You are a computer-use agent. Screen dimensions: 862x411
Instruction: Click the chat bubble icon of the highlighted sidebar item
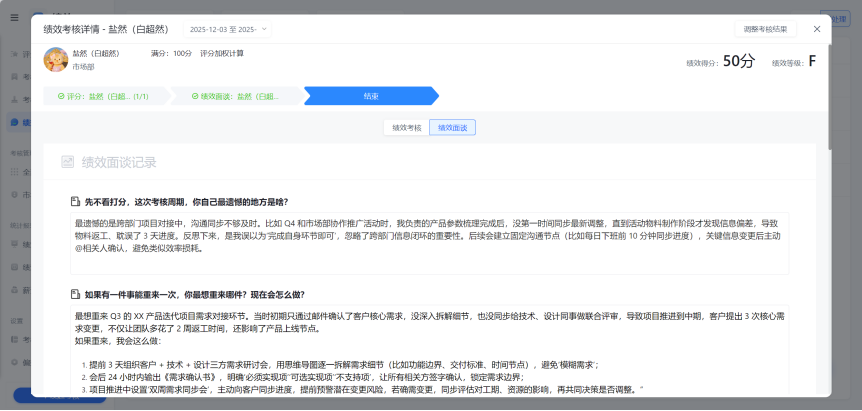14,122
